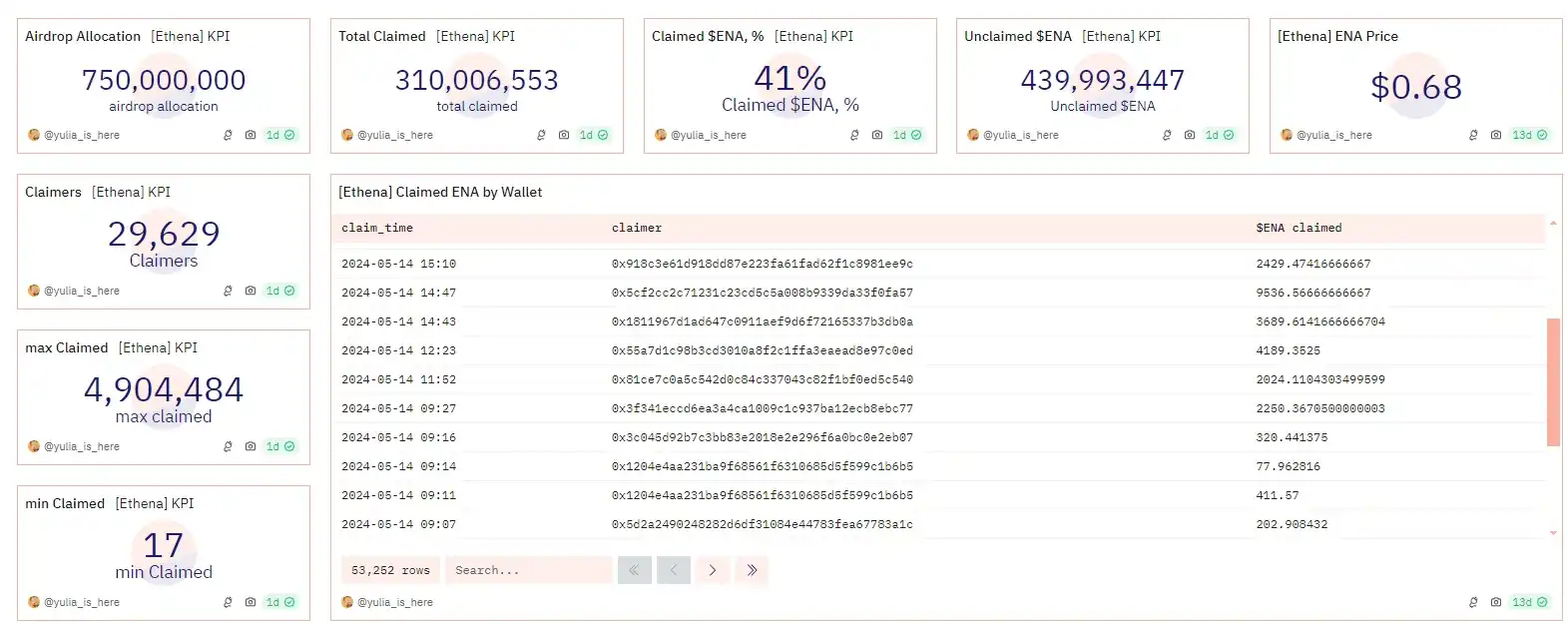Click camera icon on Claimed $ENA % card
Image resolution: width=1568 pixels, height=625 pixels.
(x=876, y=135)
